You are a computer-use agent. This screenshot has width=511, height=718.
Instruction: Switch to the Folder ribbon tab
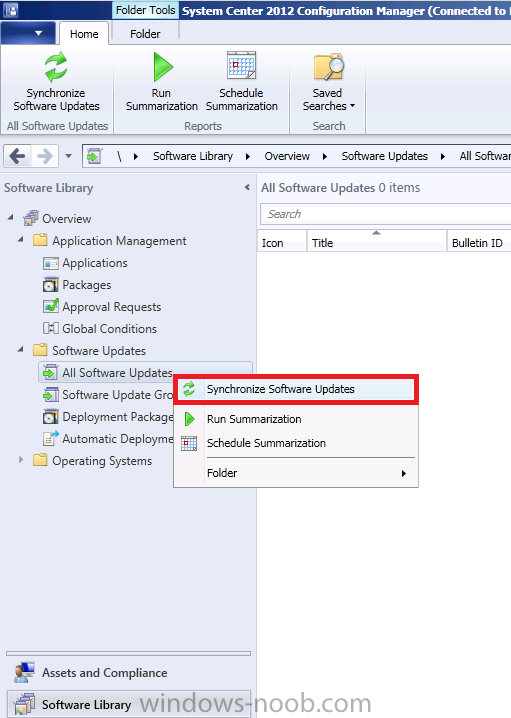pos(145,34)
